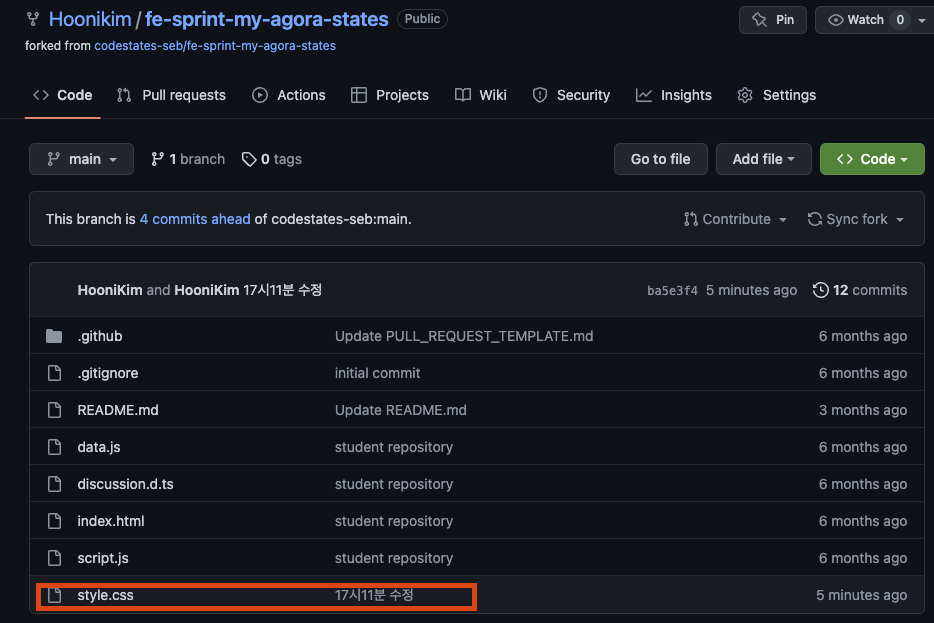Click the Pull requests icon
934x623 pixels.
point(124,95)
